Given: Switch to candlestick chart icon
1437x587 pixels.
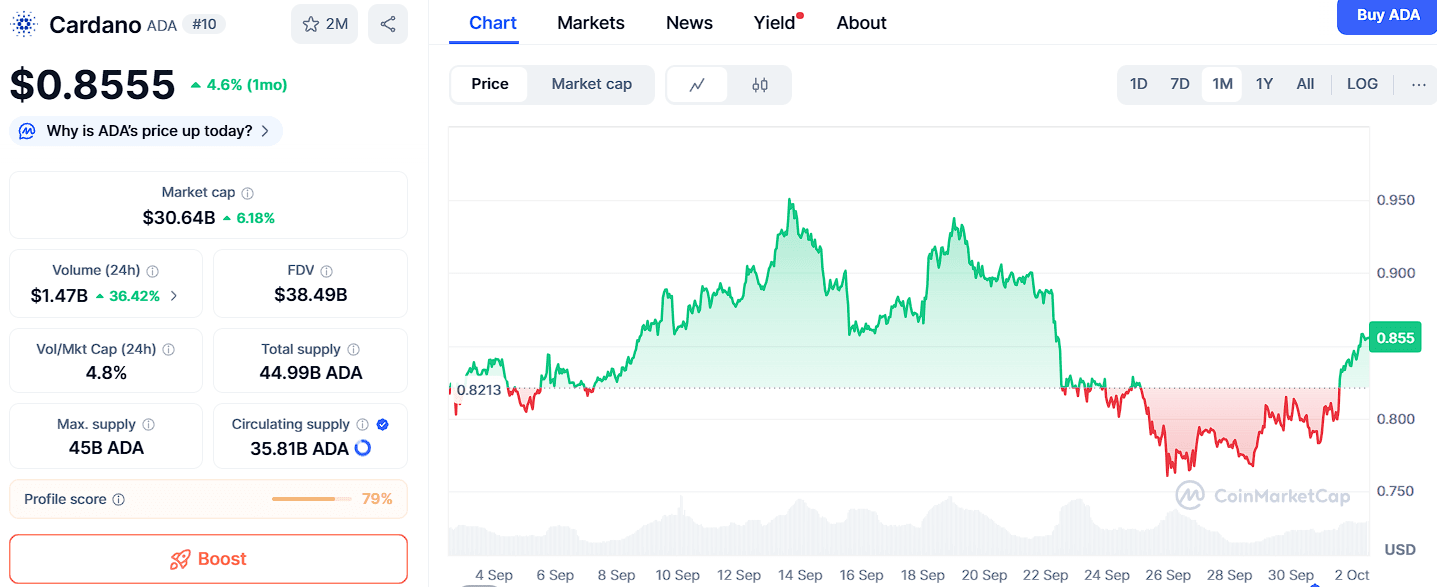Looking at the screenshot, I should 760,85.
